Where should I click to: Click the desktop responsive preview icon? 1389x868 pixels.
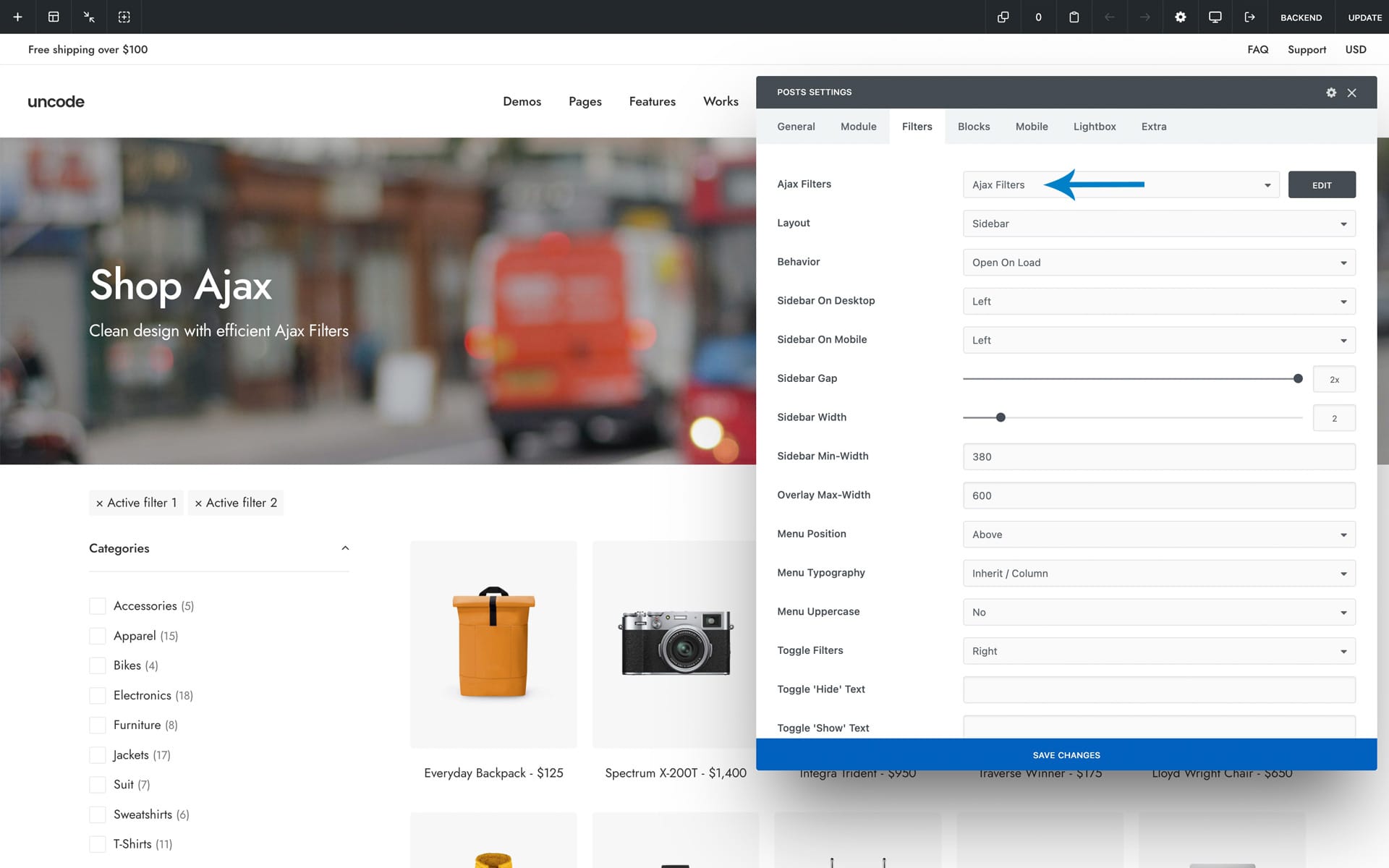point(1215,17)
